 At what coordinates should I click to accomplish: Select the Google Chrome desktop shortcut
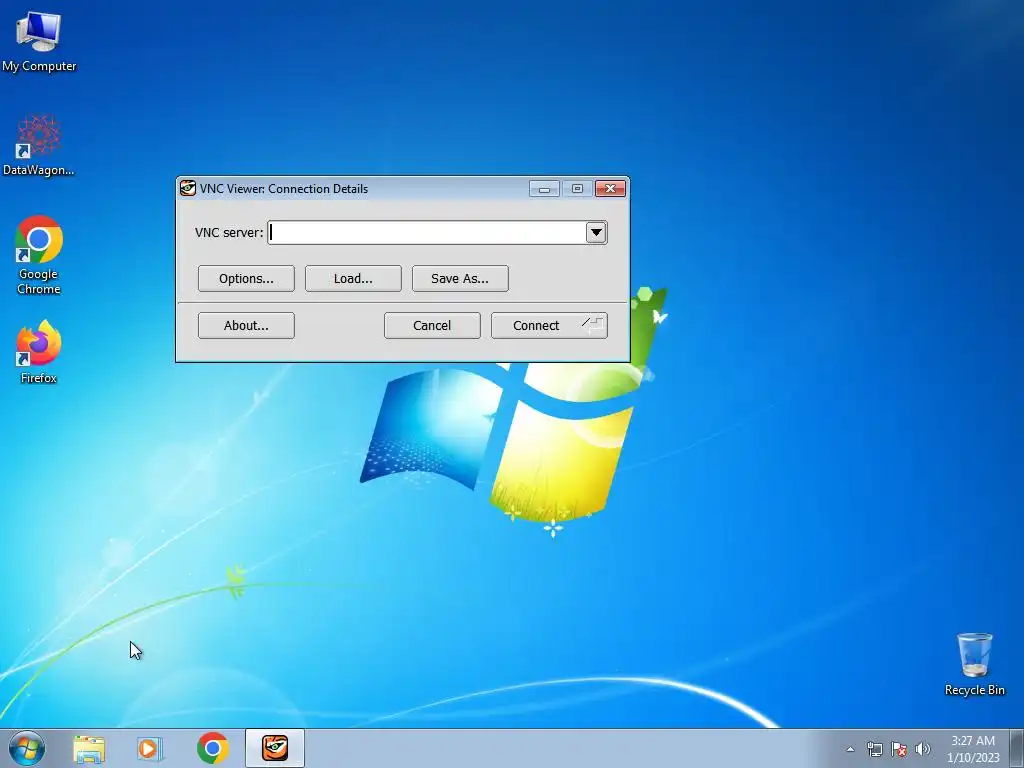[x=39, y=255]
